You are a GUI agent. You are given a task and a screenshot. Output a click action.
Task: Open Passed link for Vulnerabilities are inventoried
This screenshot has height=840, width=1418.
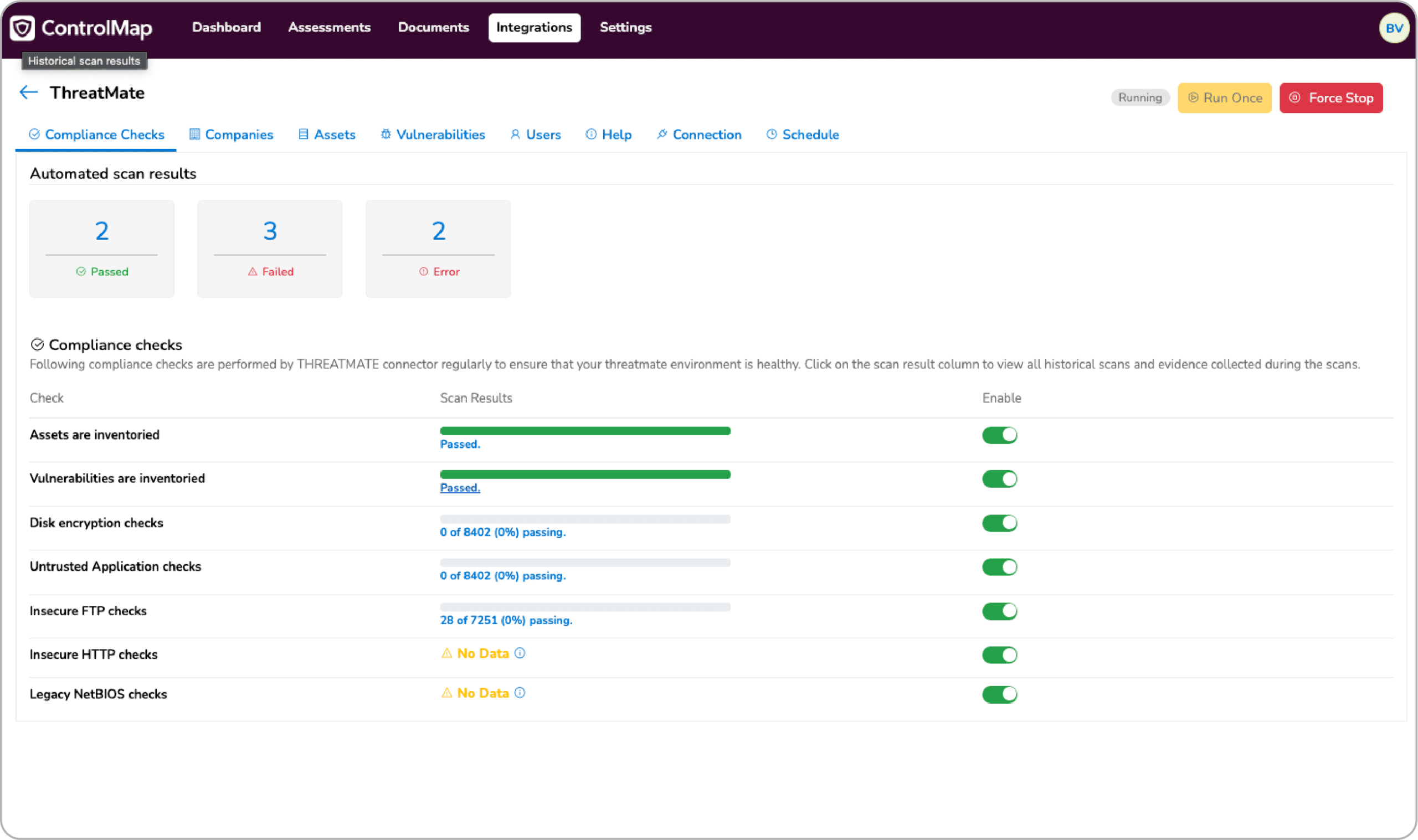click(x=460, y=488)
